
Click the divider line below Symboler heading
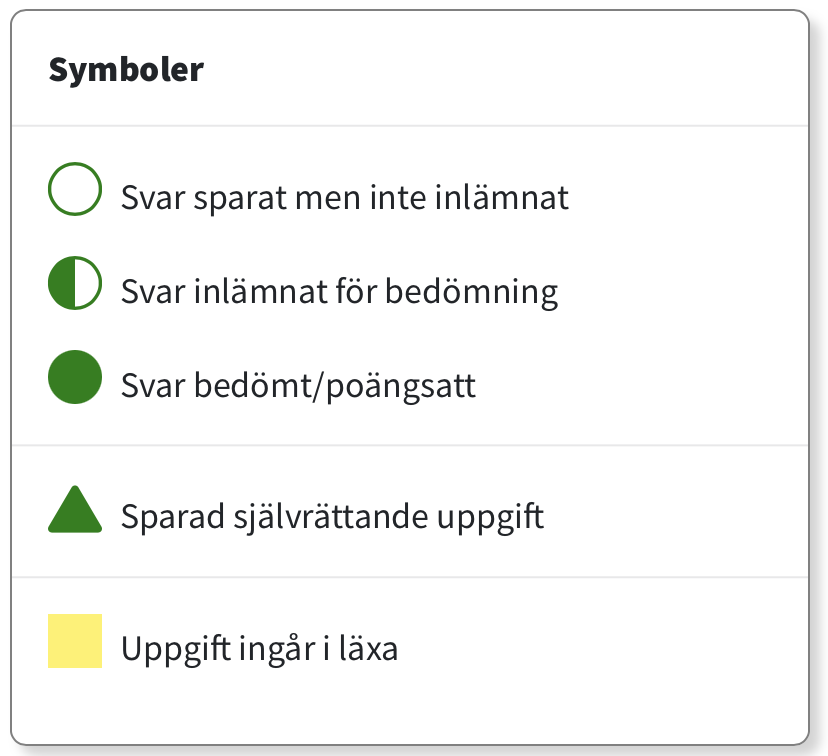point(410,126)
